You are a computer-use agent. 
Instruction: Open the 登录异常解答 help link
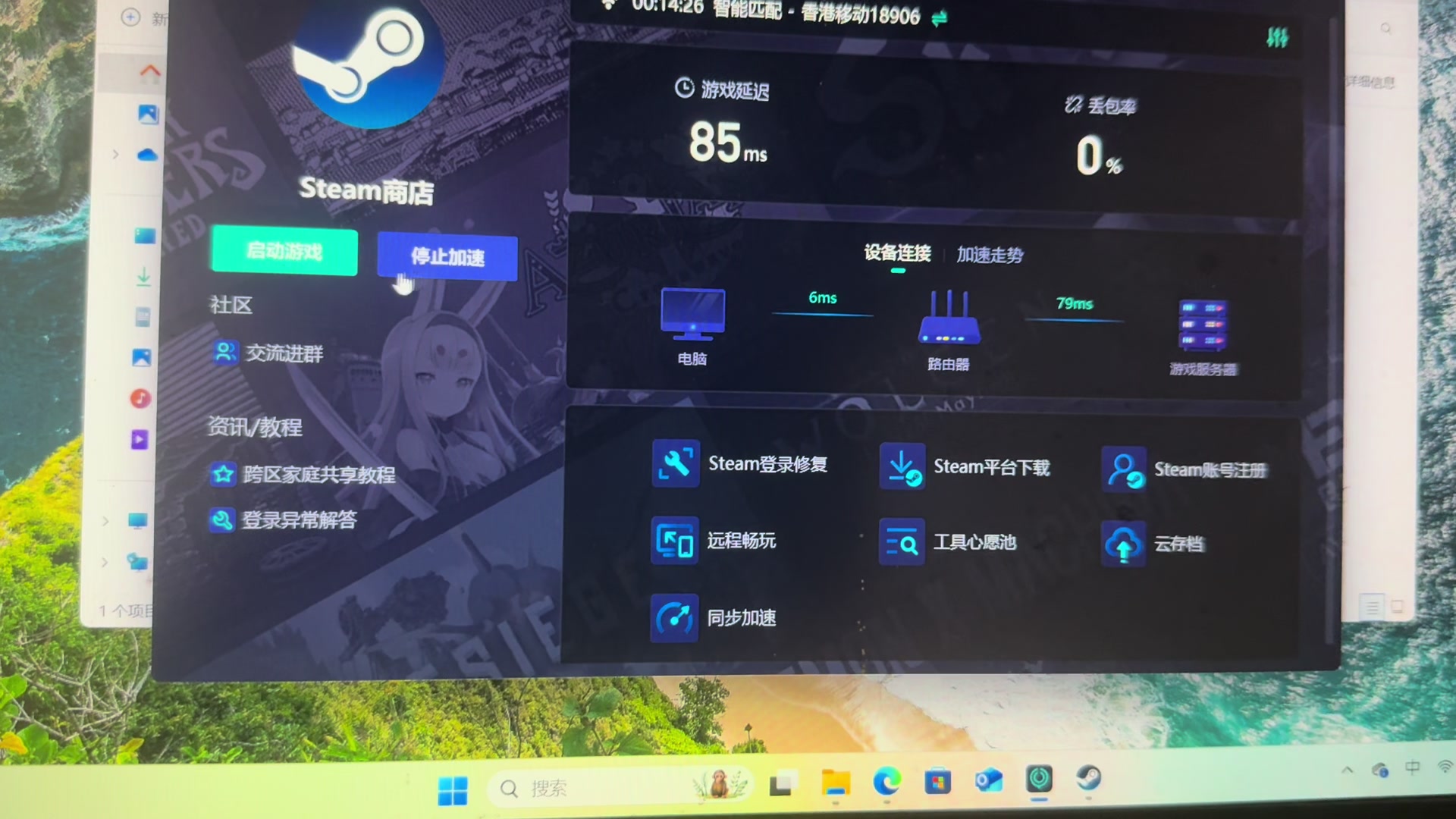click(x=299, y=520)
